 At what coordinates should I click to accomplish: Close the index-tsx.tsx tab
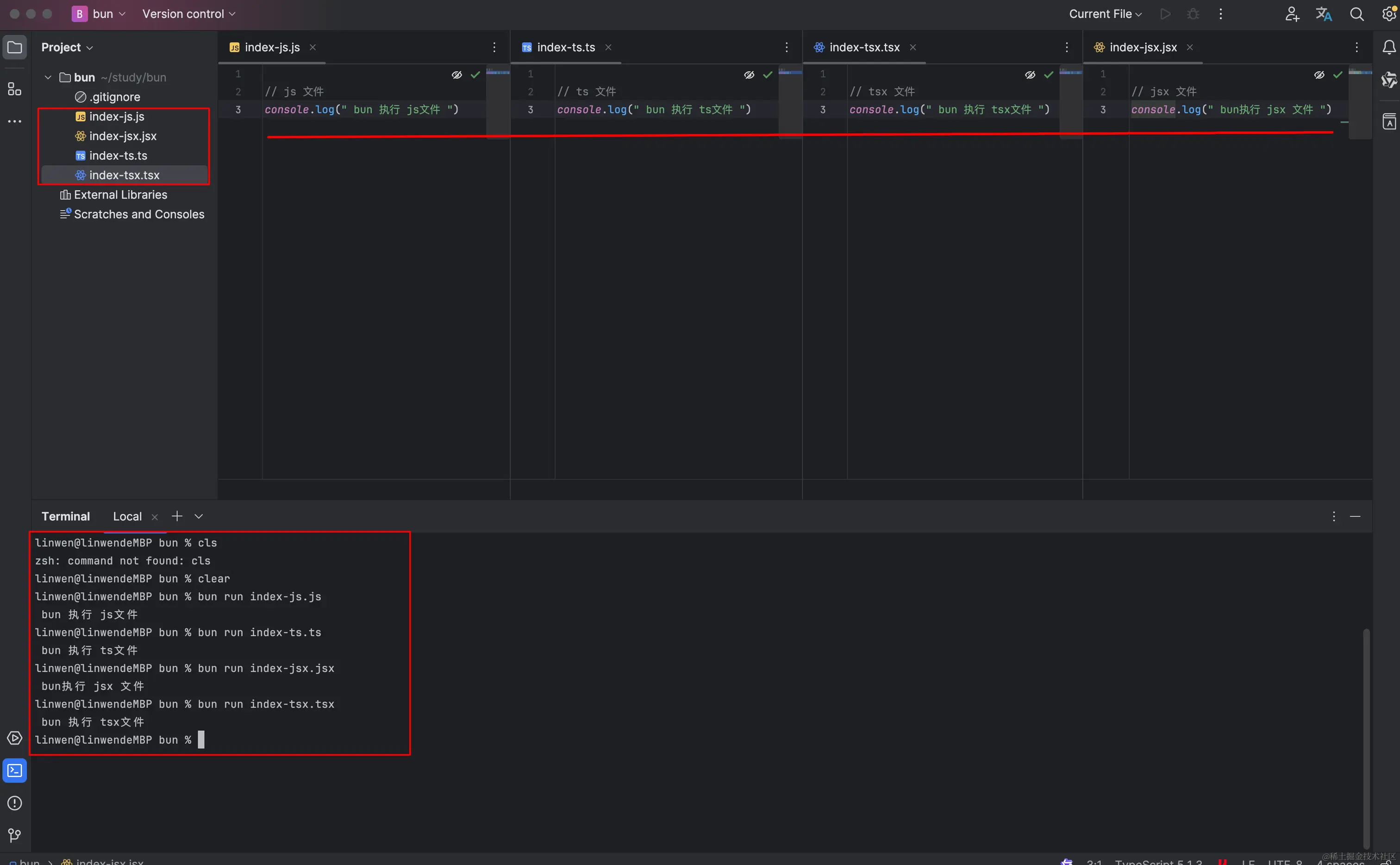tap(913, 48)
